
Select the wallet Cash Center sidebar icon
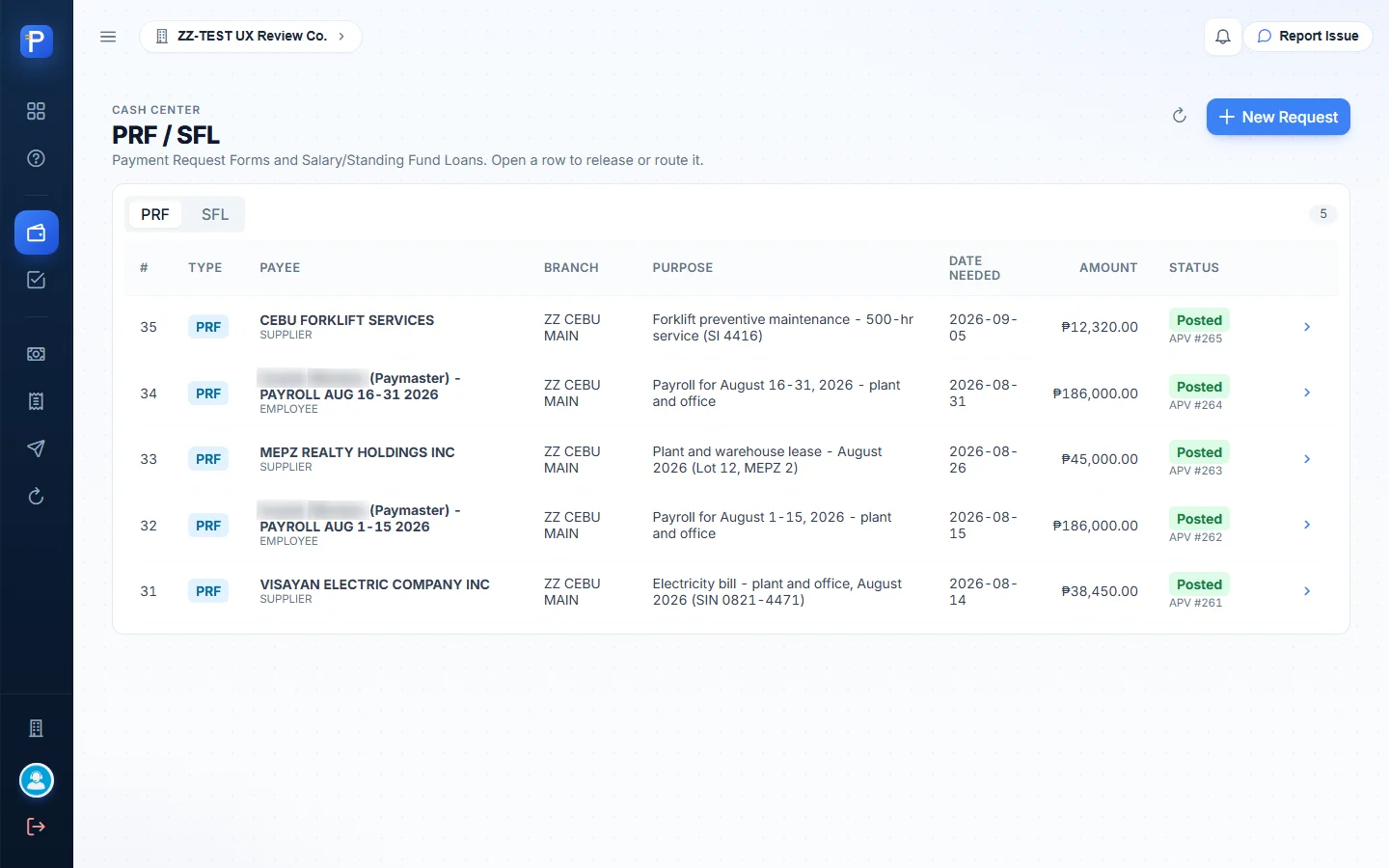37,232
